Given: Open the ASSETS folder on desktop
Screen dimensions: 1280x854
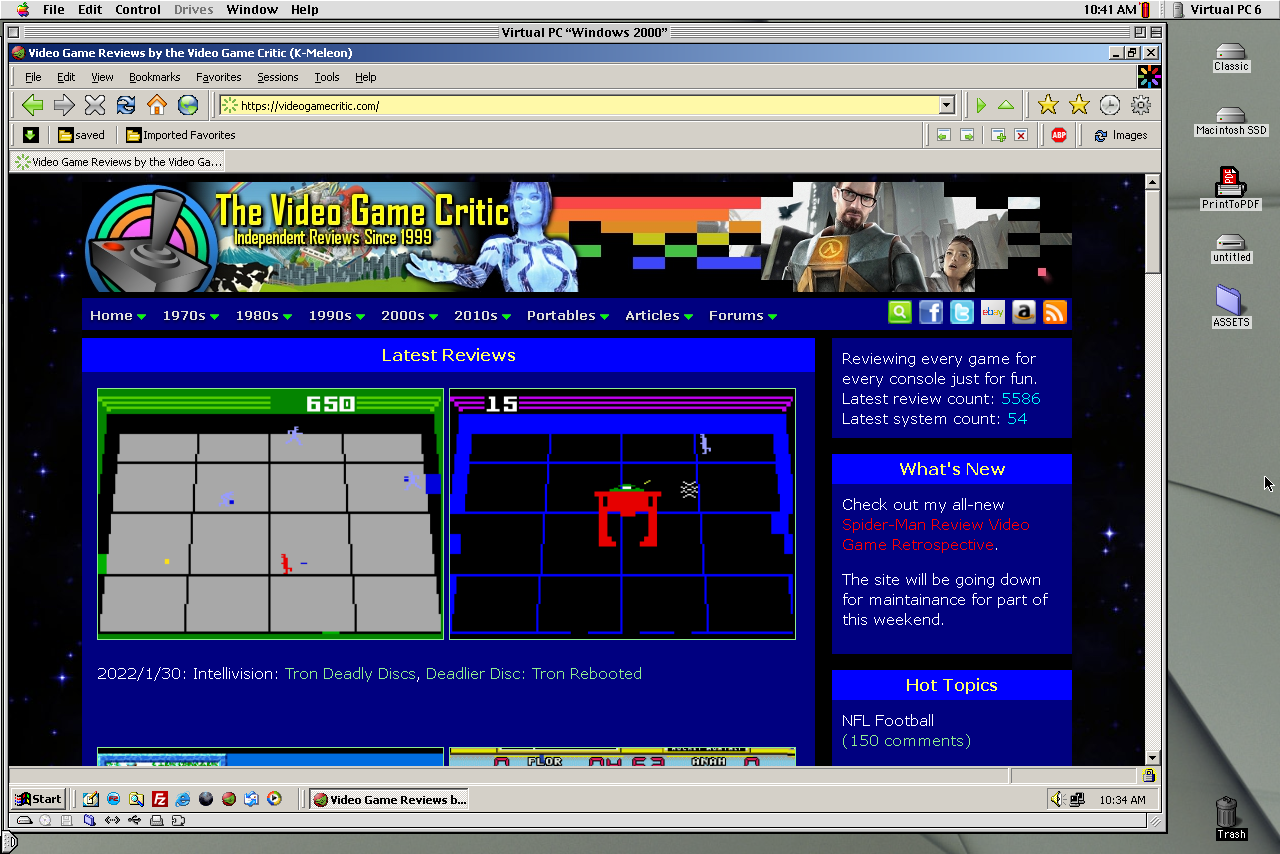Looking at the screenshot, I should click(1231, 307).
